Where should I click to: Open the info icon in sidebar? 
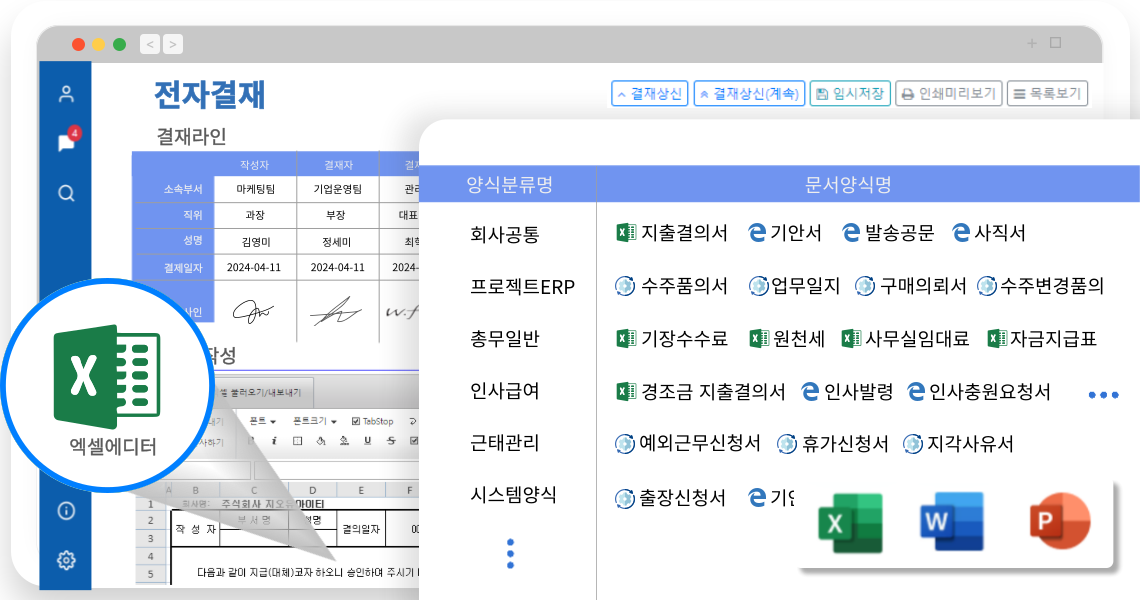pyautogui.click(x=66, y=511)
